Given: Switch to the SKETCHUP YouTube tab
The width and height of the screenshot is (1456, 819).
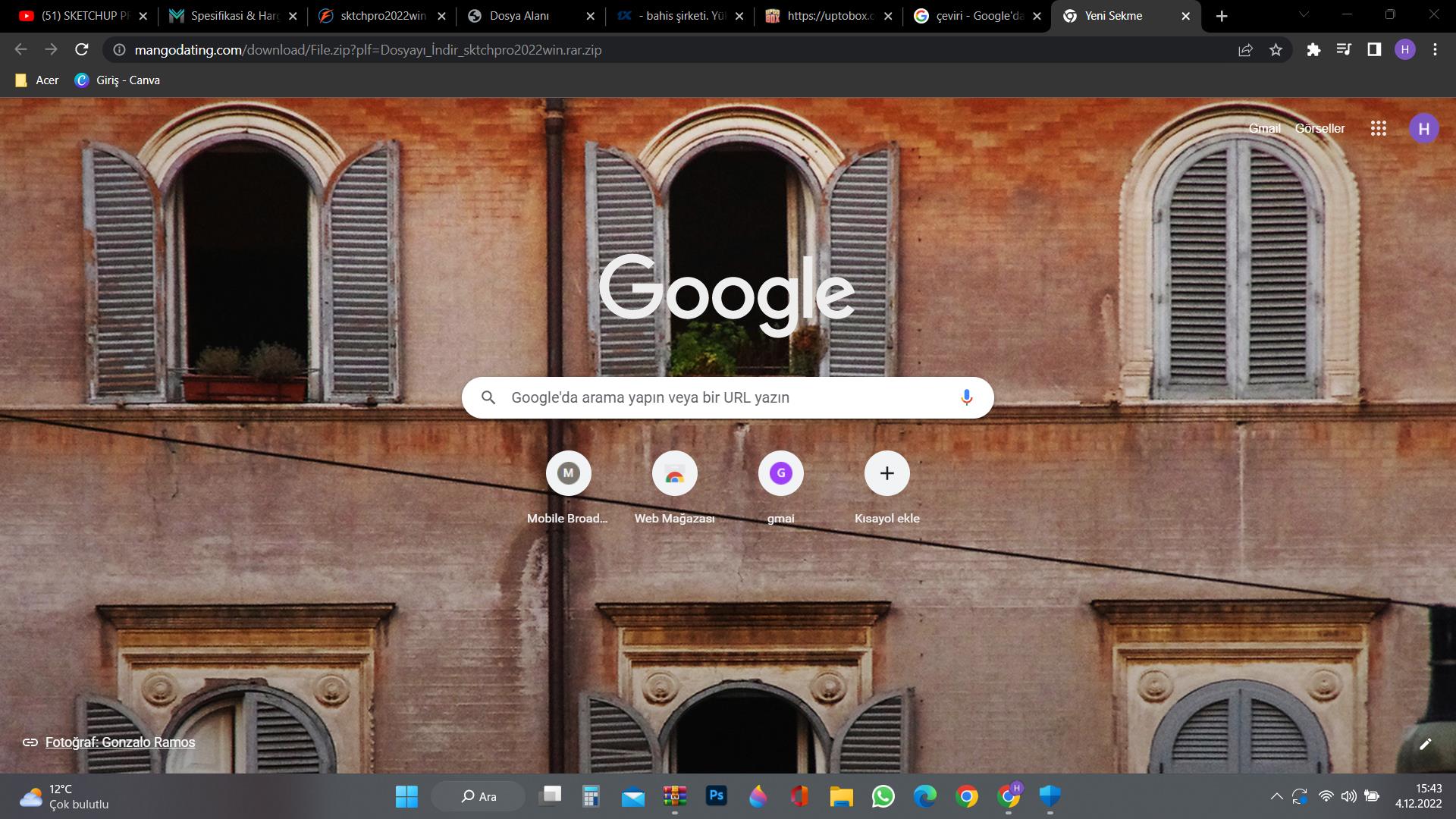Looking at the screenshot, I should [x=76, y=16].
